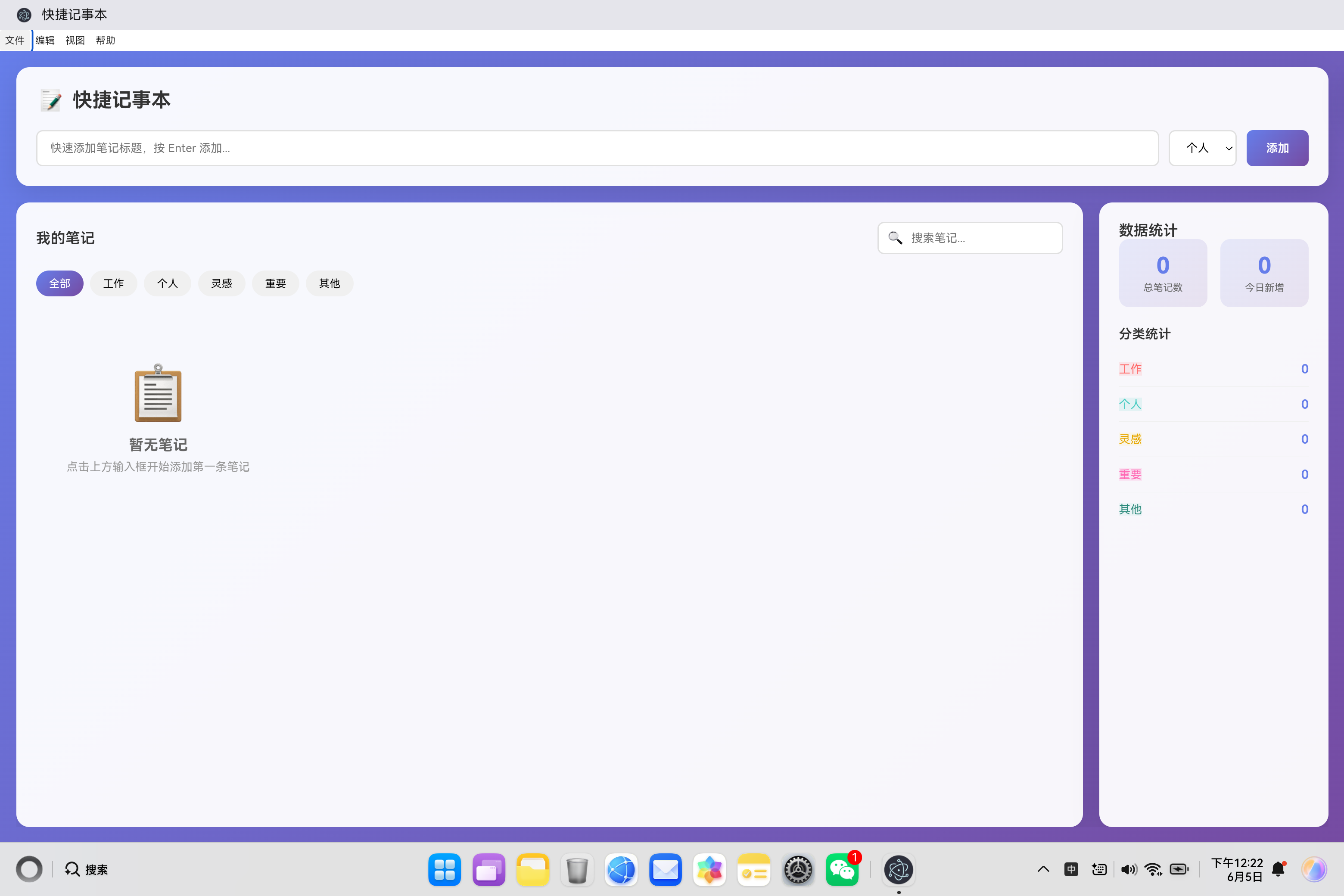The image size is (1344, 896).
Task: Open the 编辑 menu
Action: click(45, 40)
